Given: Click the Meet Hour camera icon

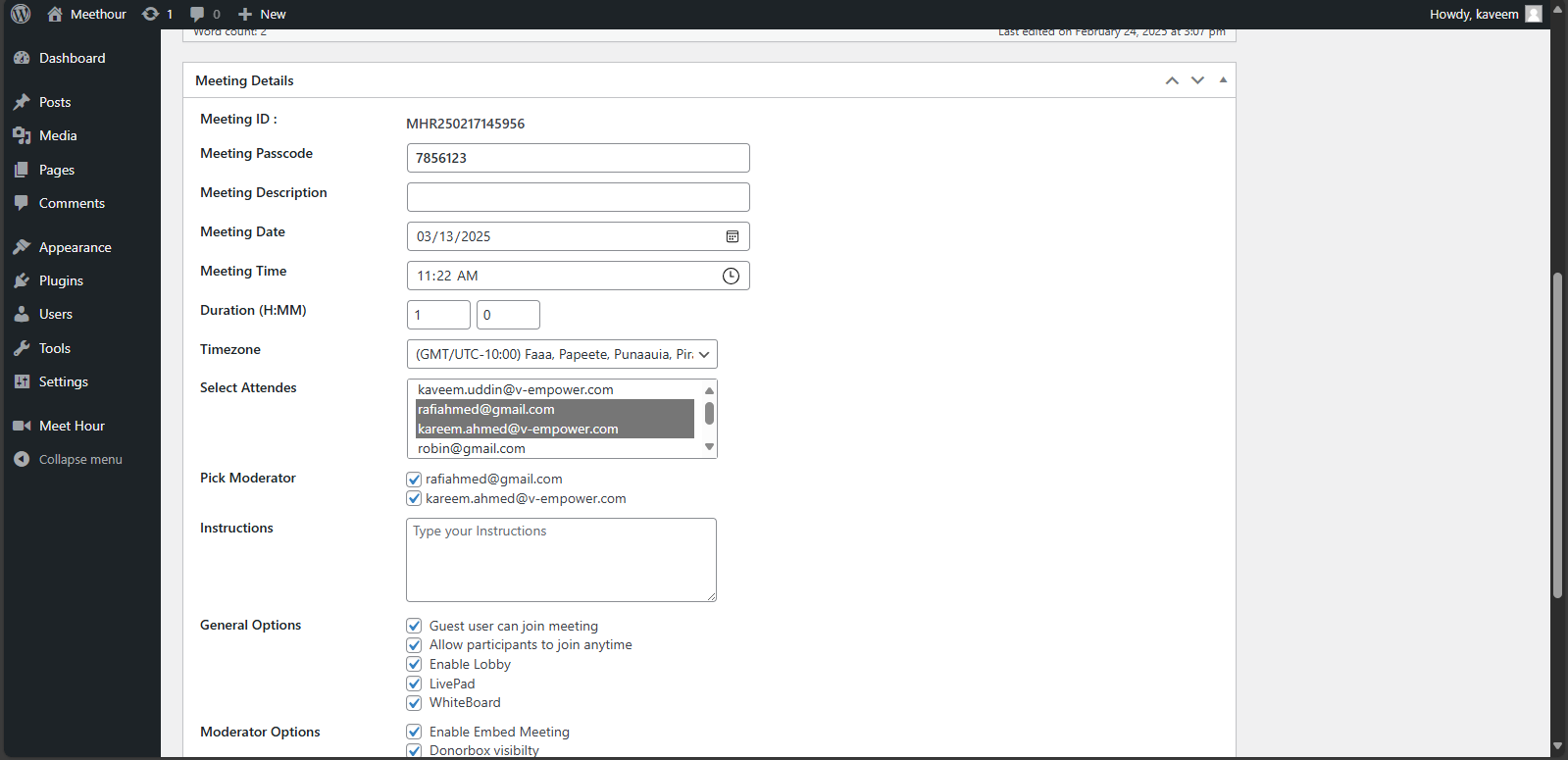Looking at the screenshot, I should [x=22, y=426].
